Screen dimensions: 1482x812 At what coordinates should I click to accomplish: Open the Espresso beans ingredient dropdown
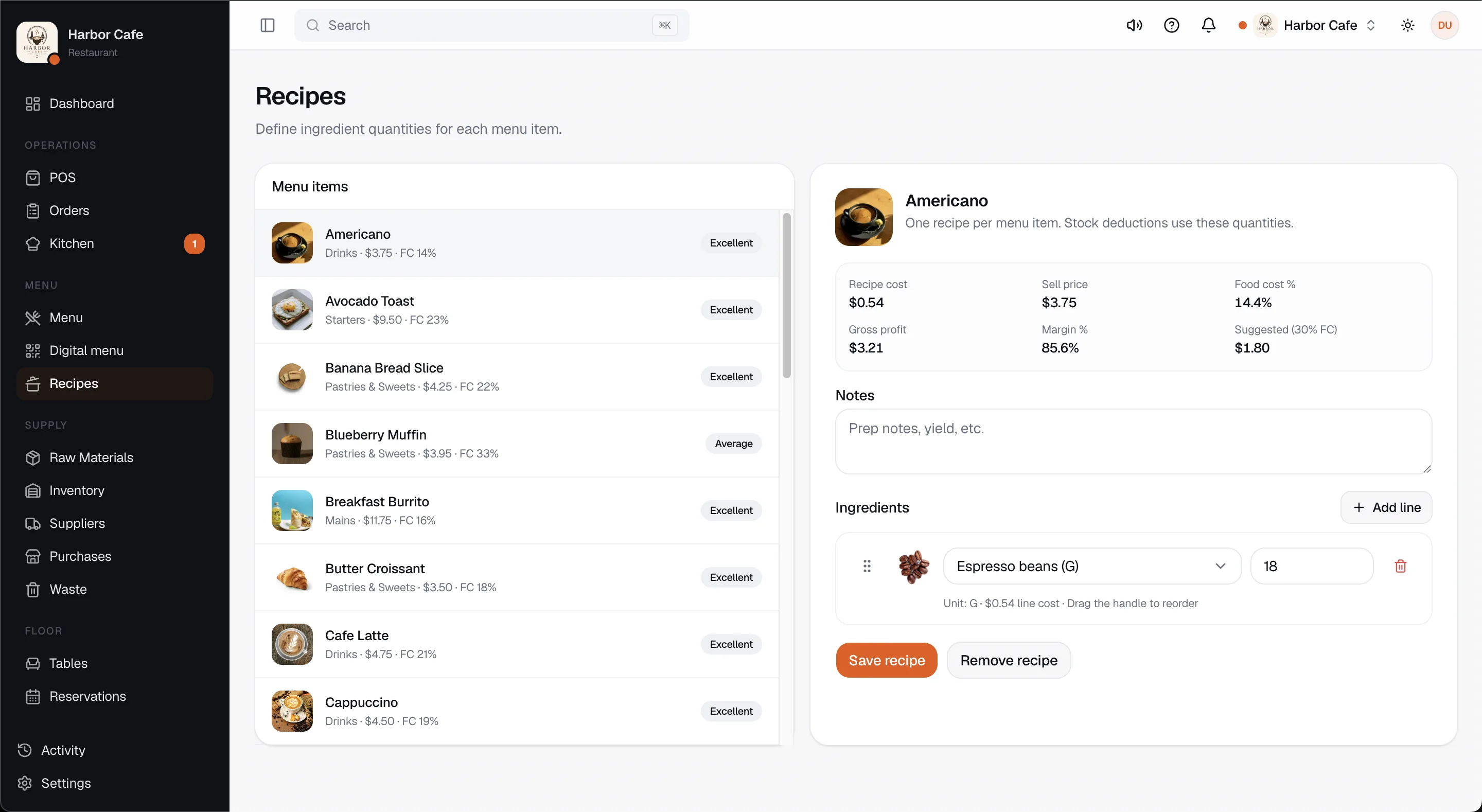[x=1092, y=566]
